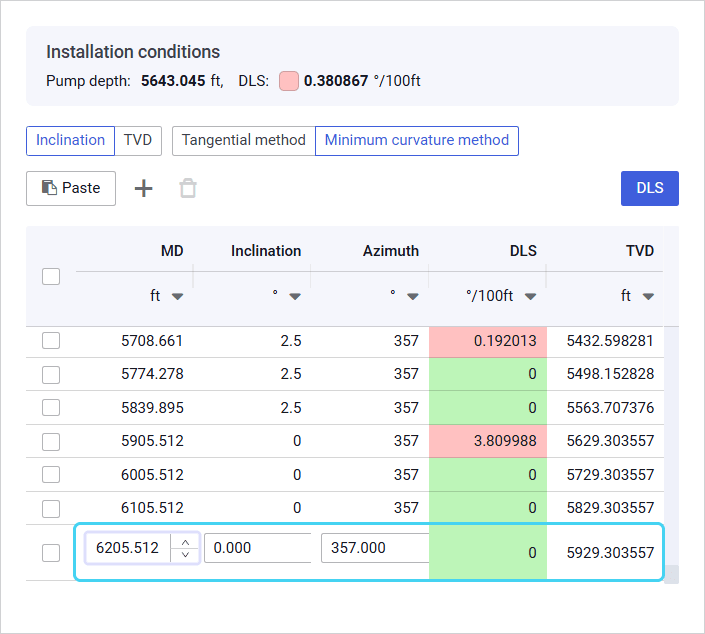Click the Paste button
Image resolution: width=705 pixels, height=634 pixels.
pos(71,188)
